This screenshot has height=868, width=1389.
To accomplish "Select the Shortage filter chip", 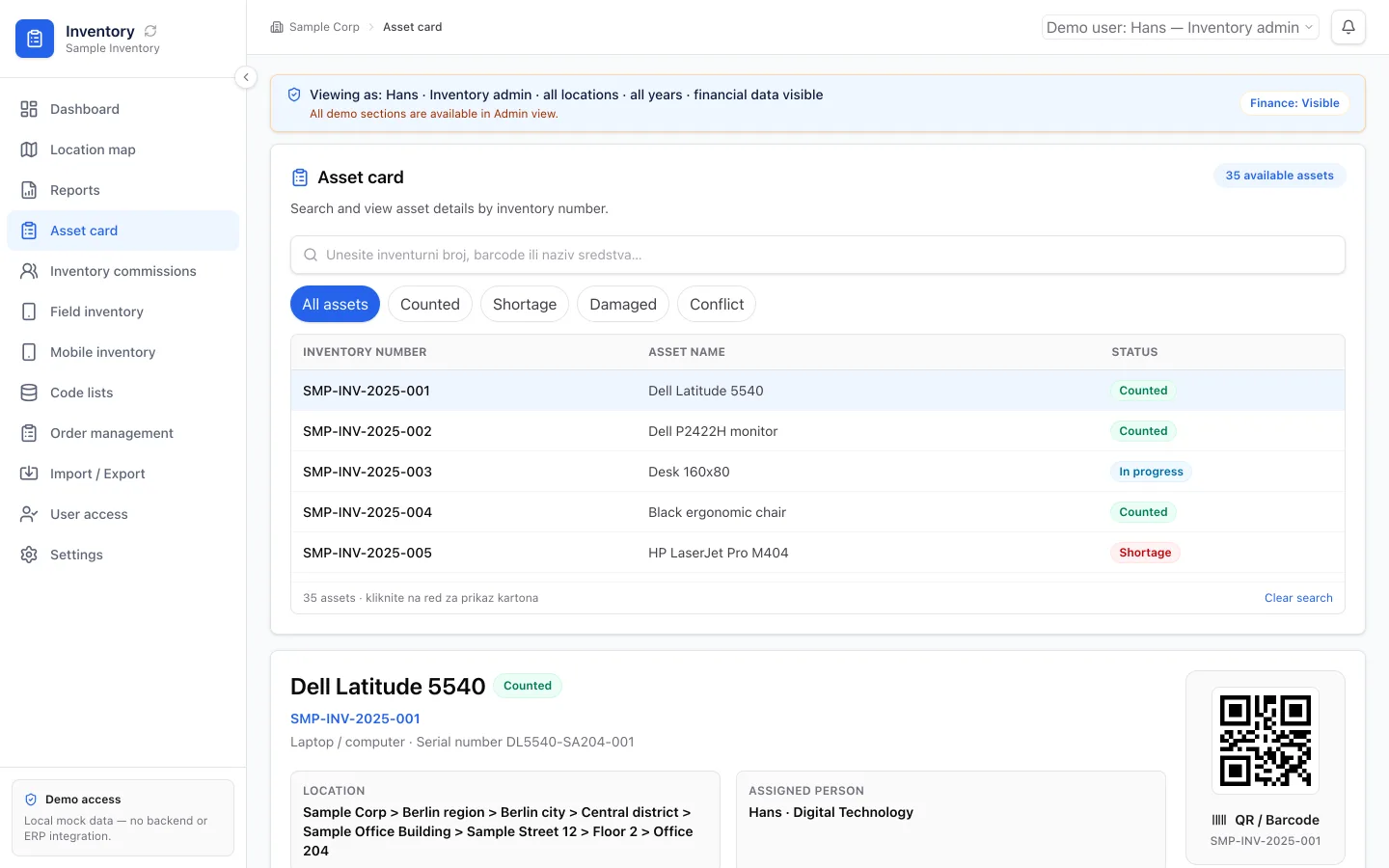I will click(x=525, y=304).
